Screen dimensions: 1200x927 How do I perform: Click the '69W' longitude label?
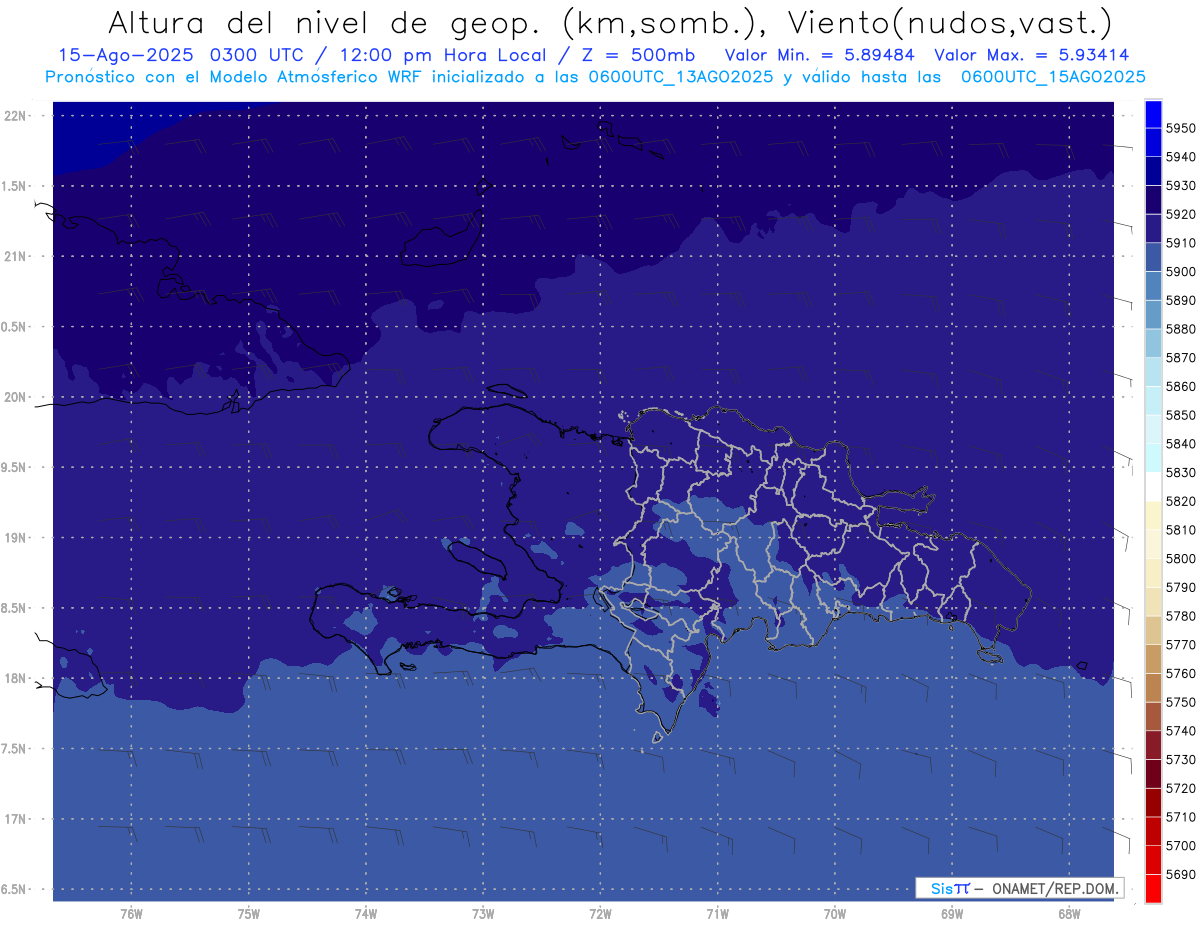(x=951, y=914)
